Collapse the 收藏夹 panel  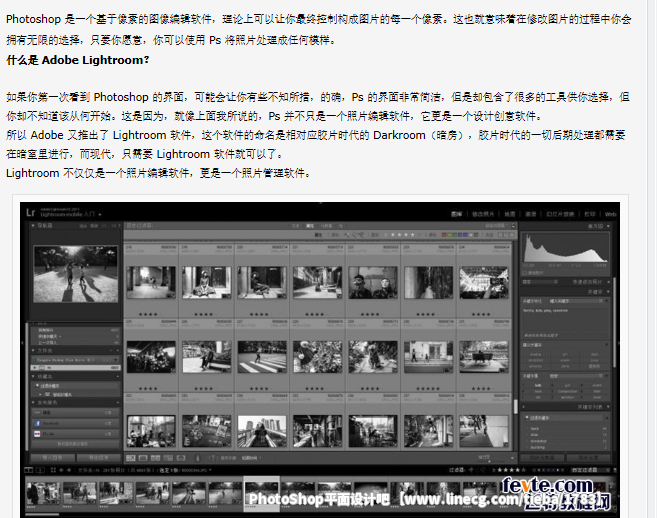(x=33, y=376)
